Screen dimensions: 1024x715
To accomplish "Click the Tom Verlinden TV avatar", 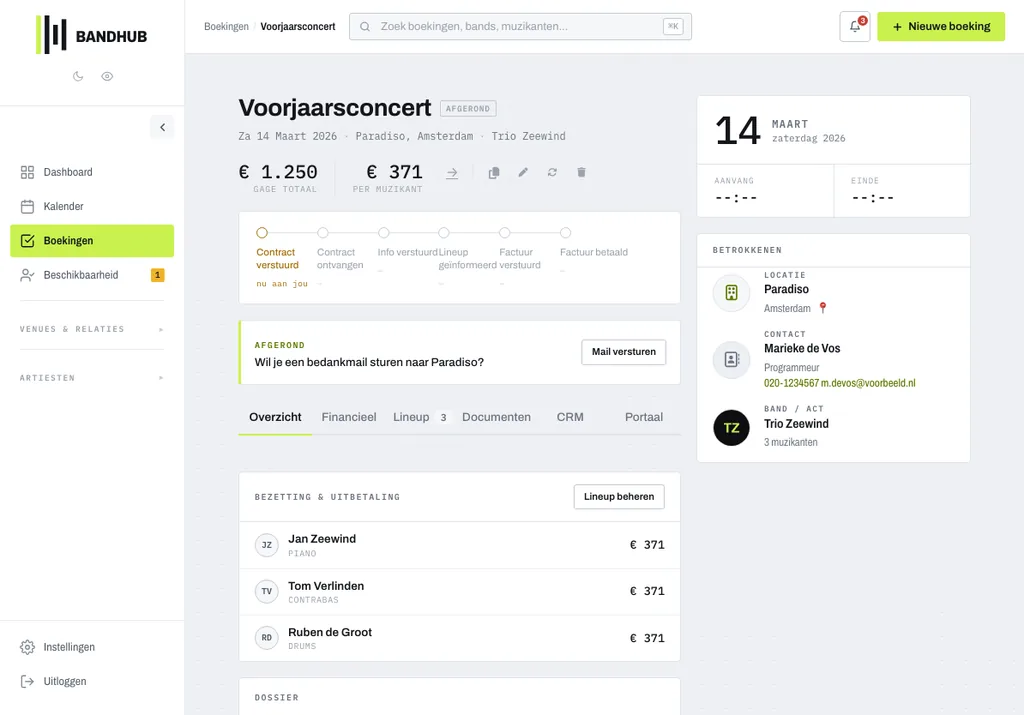I will (266, 592).
